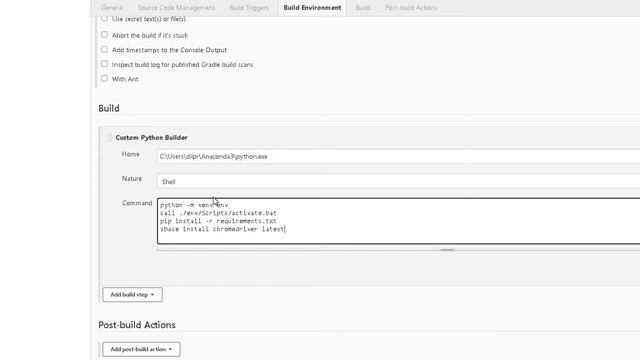Click the 'pip install -r requirements.txt' line
This screenshot has width=640, height=360.
tap(218, 221)
